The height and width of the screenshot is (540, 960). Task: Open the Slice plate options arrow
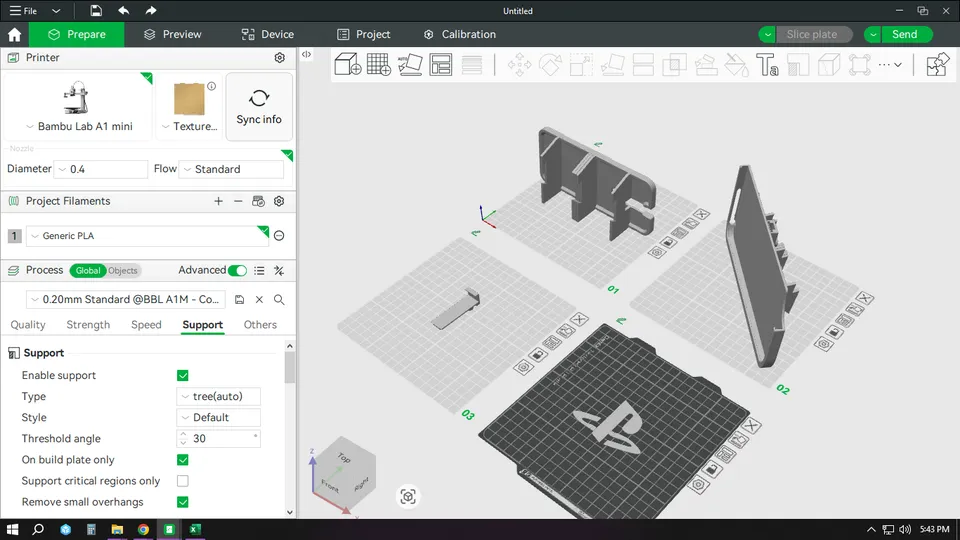coord(767,34)
